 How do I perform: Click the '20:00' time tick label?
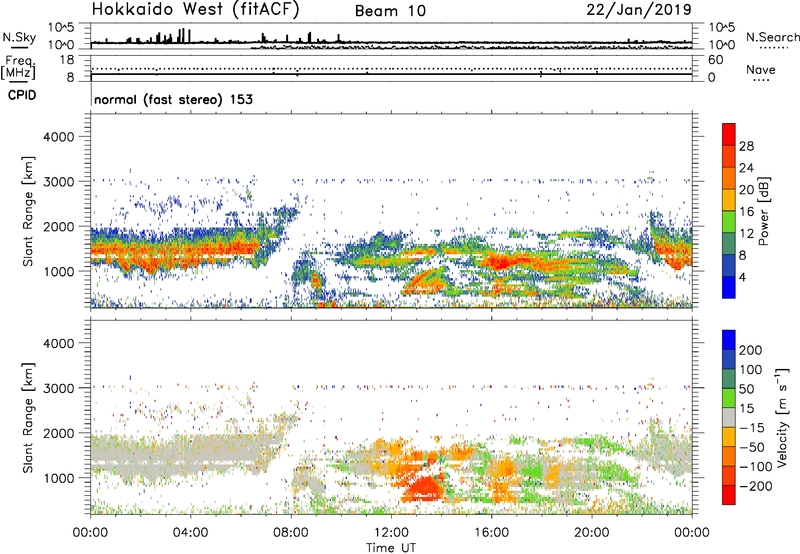tap(591, 533)
